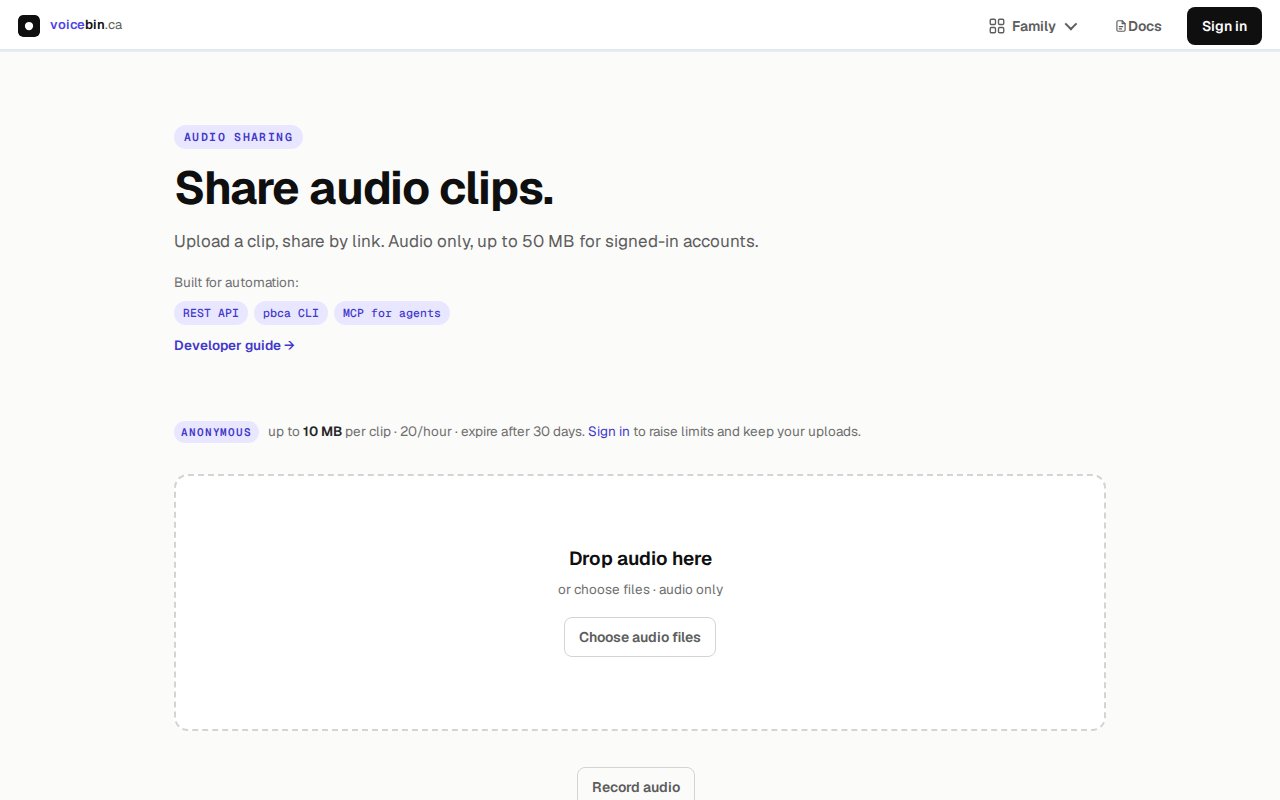This screenshot has height=800, width=1280.
Task: Click the Record audio button
Action: click(636, 785)
